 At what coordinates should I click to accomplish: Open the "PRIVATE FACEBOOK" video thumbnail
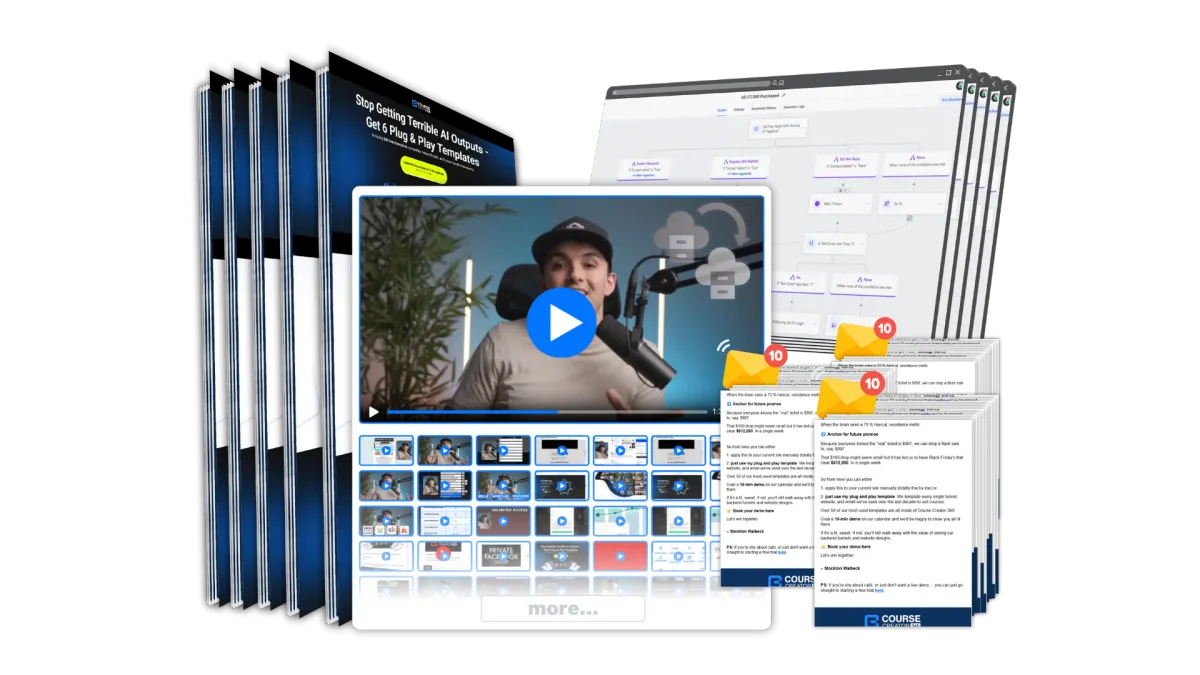(503, 556)
